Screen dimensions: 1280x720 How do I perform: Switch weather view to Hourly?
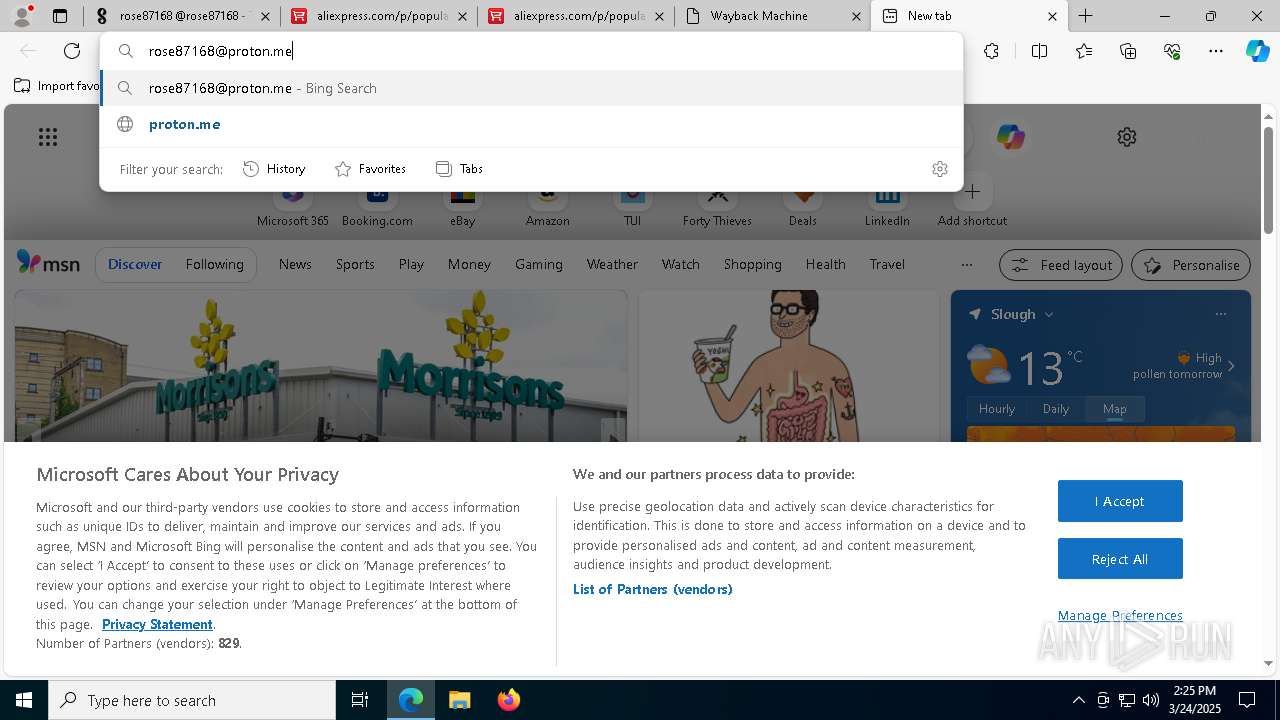[x=997, y=408]
